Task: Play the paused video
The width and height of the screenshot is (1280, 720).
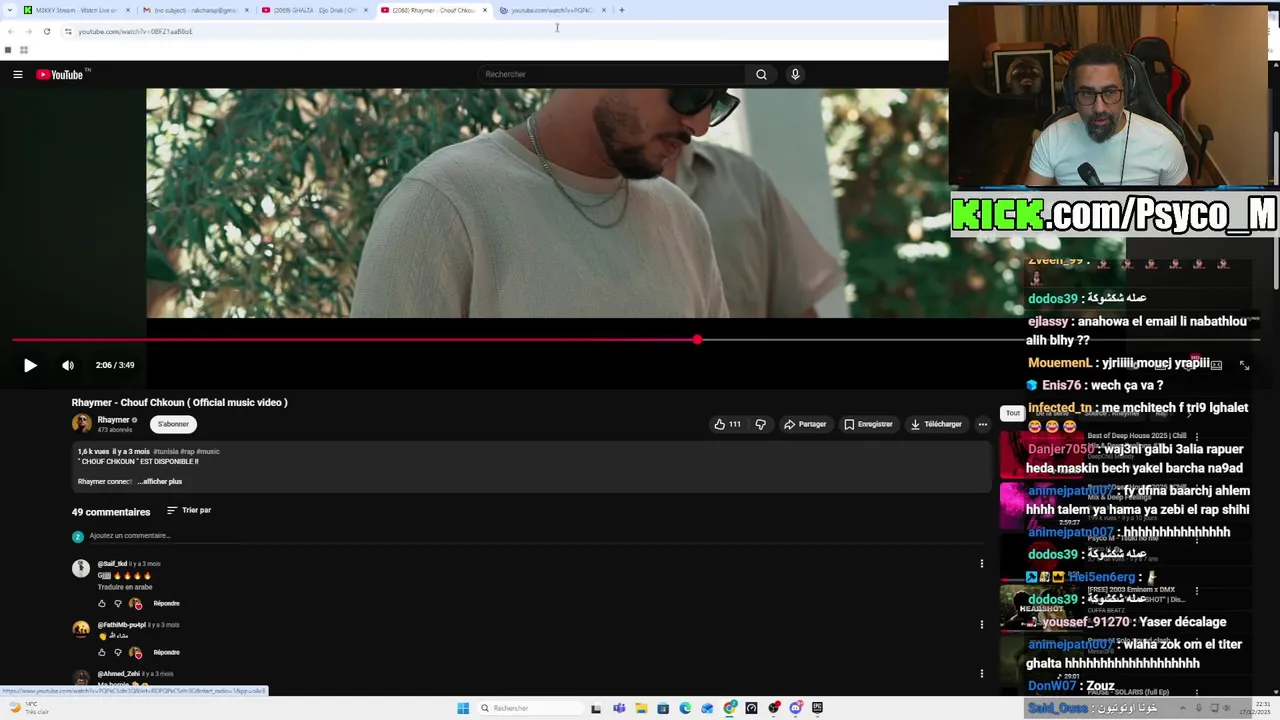Action: pyautogui.click(x=30, y=365)
